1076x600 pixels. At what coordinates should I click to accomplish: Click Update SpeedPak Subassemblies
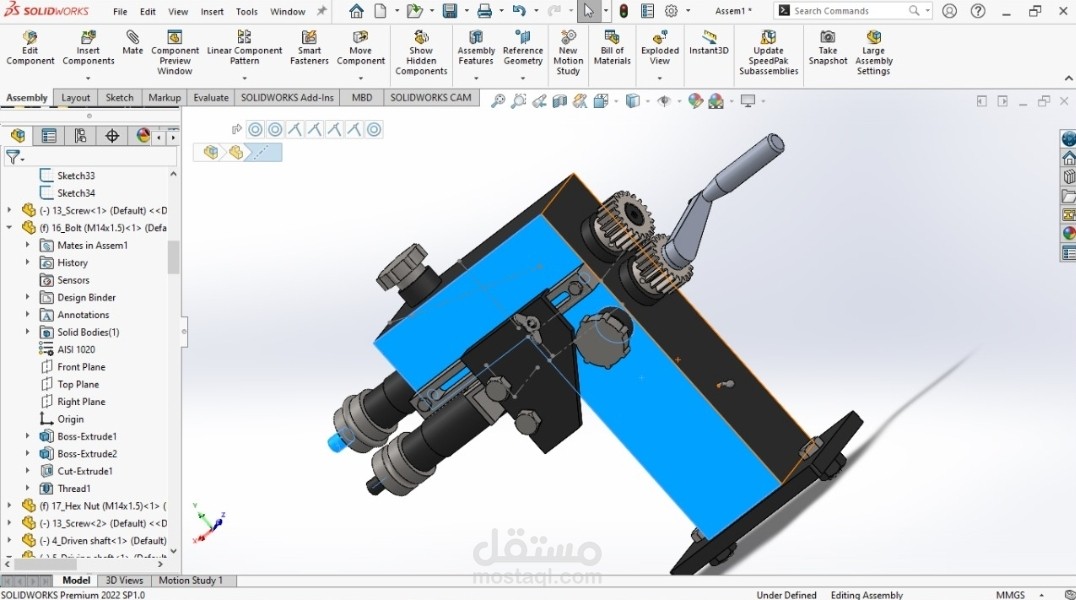(x=769, y=53)
